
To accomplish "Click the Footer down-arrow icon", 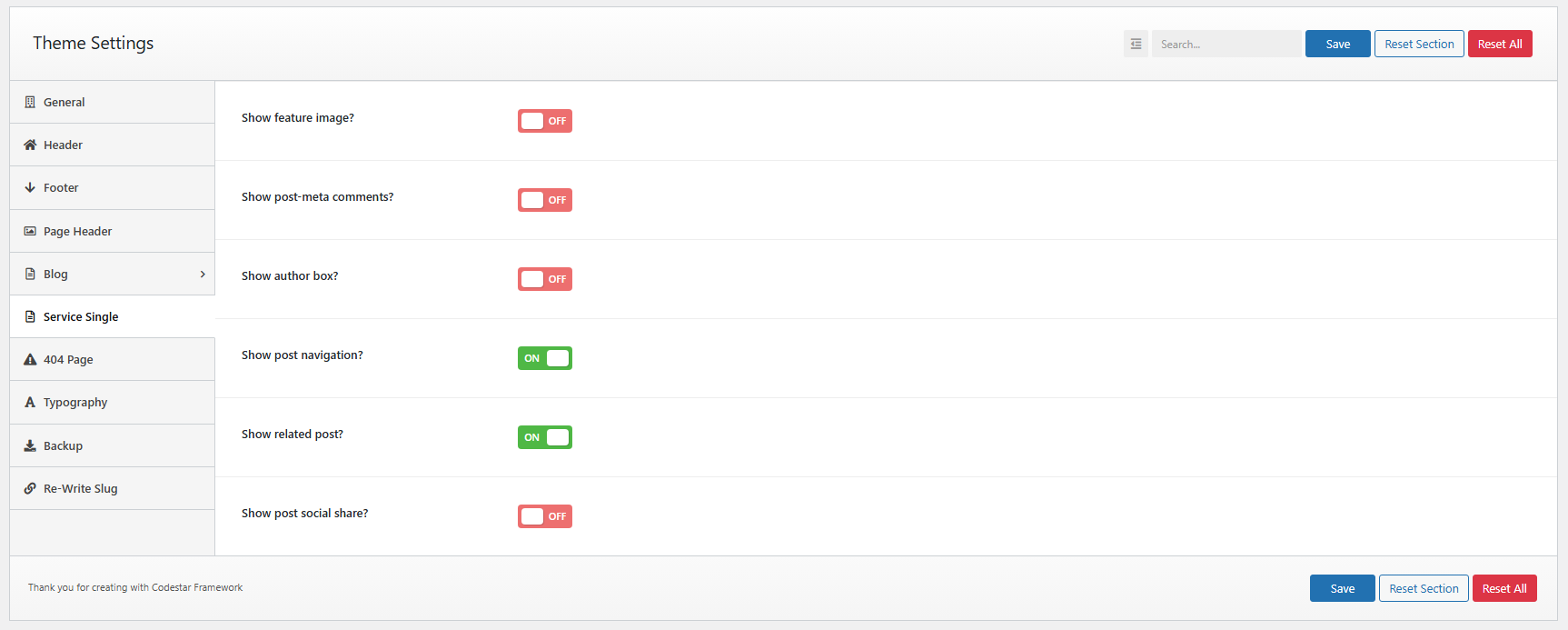I will pyautogui.click(x=30, y=188).
